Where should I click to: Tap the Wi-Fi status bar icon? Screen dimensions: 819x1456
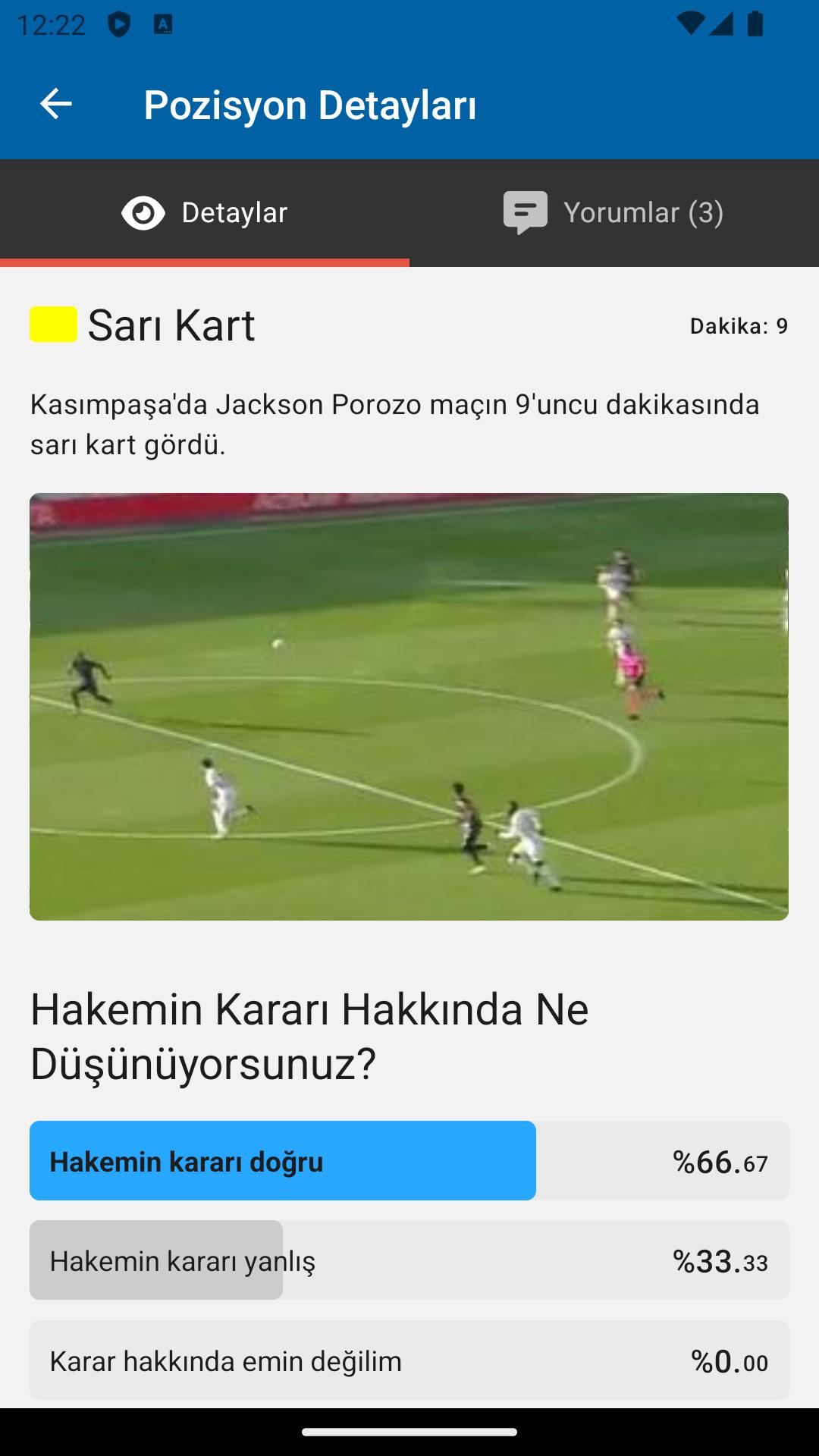690,24
